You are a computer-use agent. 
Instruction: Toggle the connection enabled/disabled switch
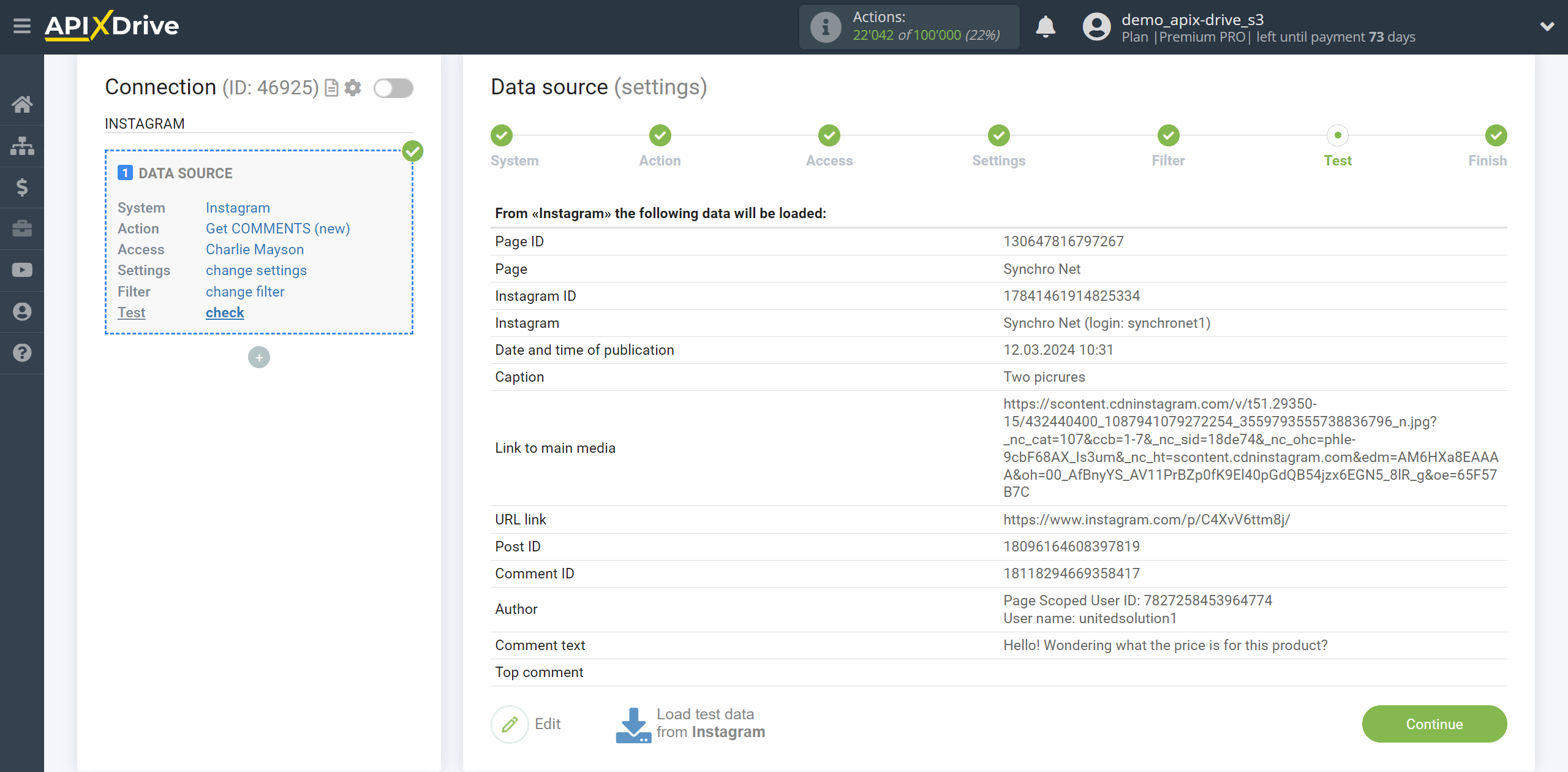(x=394, y=88)
